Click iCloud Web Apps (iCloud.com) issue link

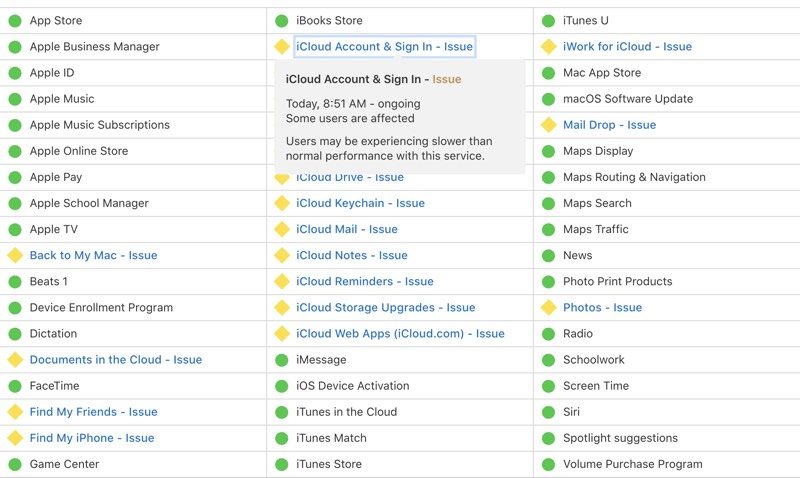click(400, 333)
